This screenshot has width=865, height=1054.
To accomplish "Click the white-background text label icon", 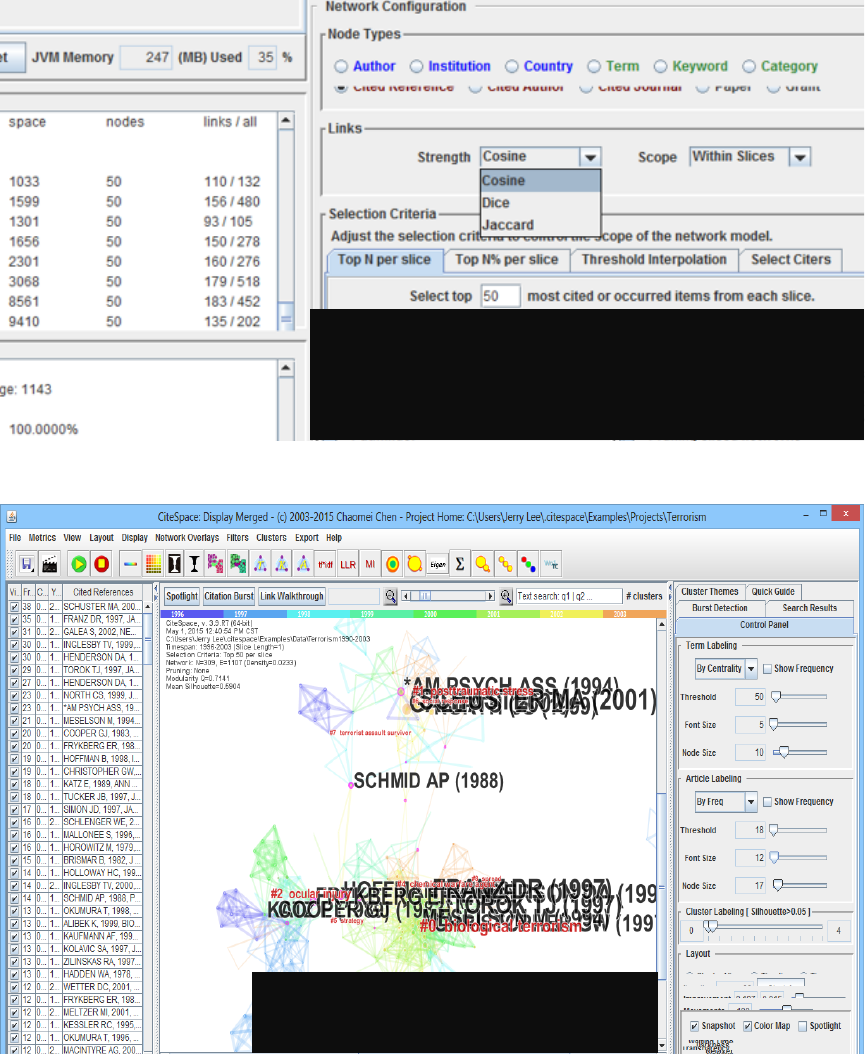I will (x=194, y=564).
